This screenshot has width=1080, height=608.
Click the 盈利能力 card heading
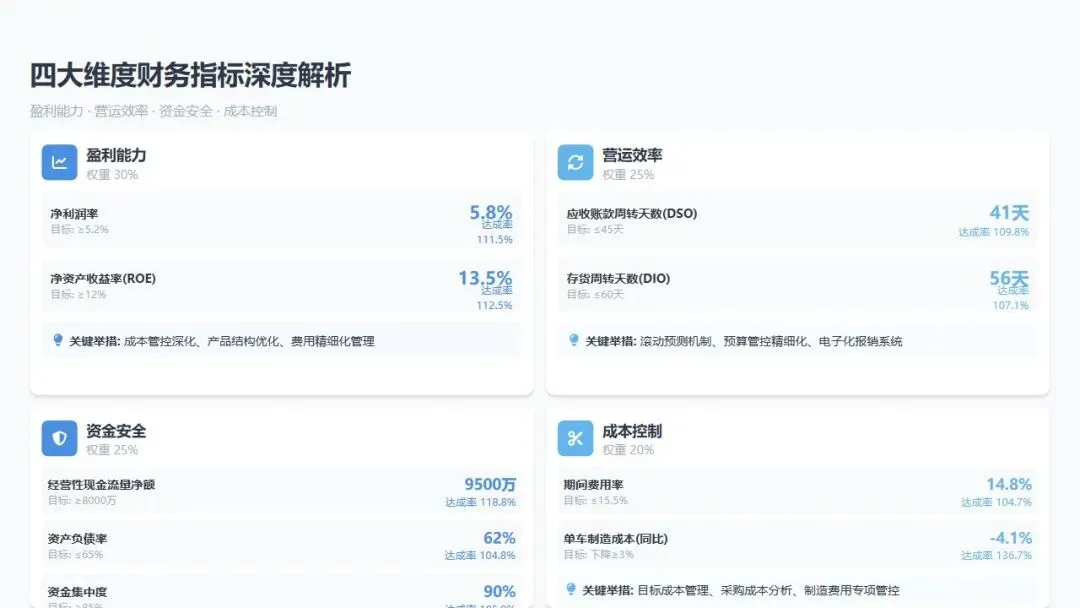pyautogui.click(x=116, y=155)
